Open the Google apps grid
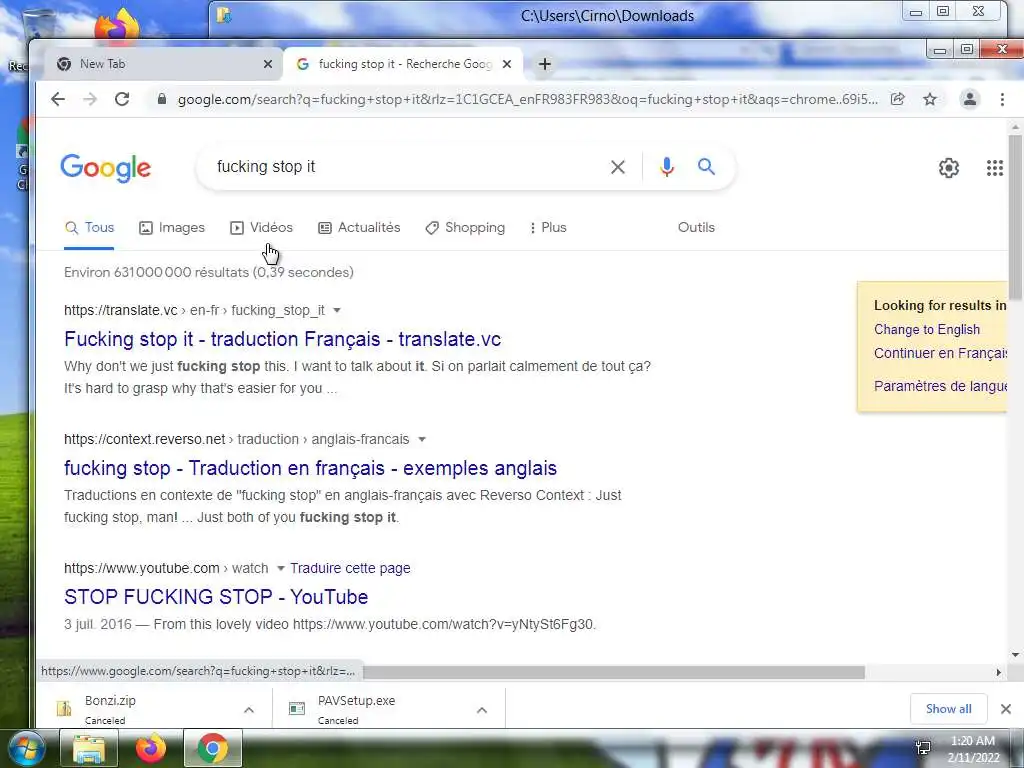The height and width of the screenshot is (768, 1024). click(995, 168)
